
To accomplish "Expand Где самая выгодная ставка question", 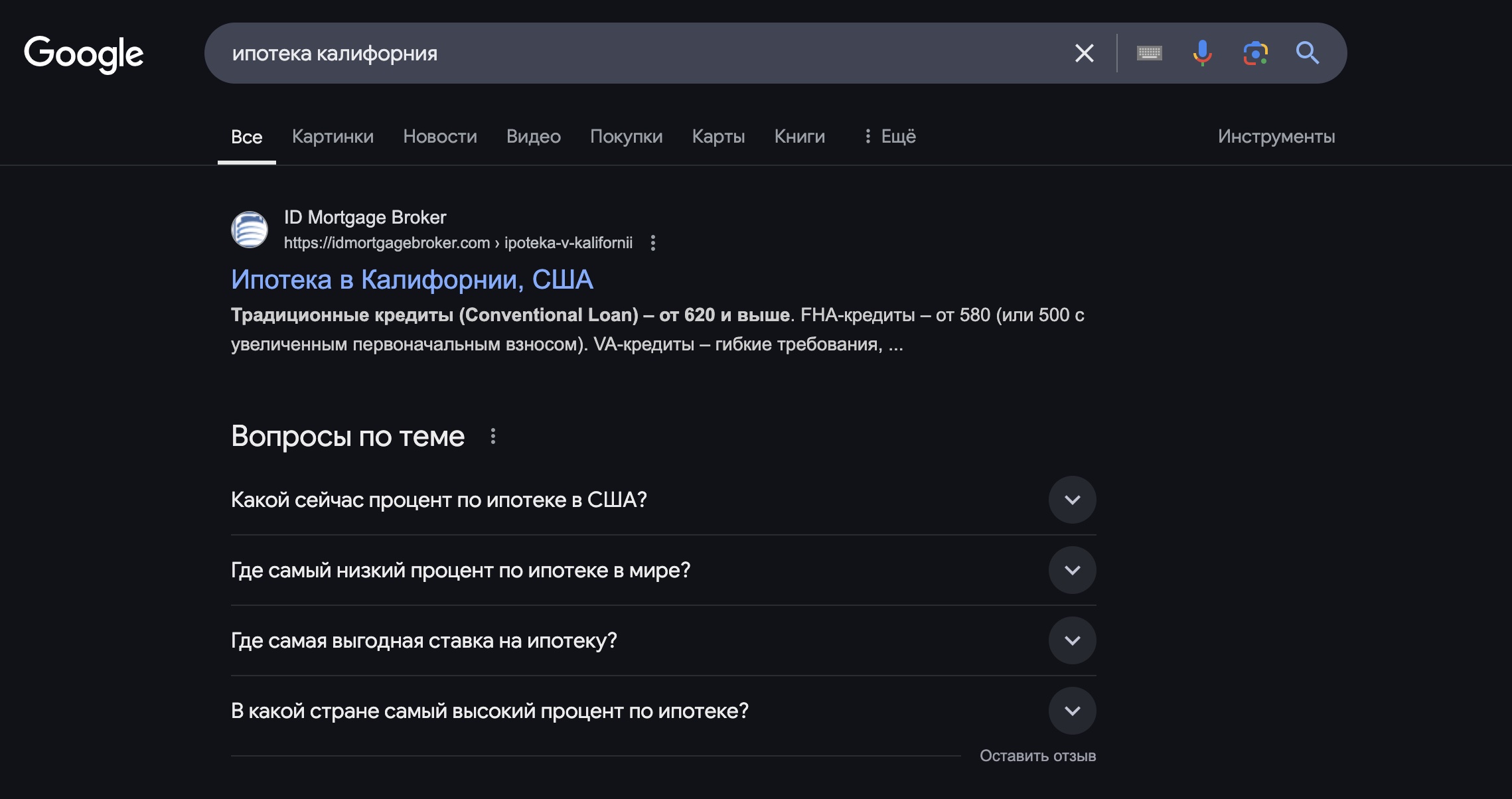I will point(1072,640).
